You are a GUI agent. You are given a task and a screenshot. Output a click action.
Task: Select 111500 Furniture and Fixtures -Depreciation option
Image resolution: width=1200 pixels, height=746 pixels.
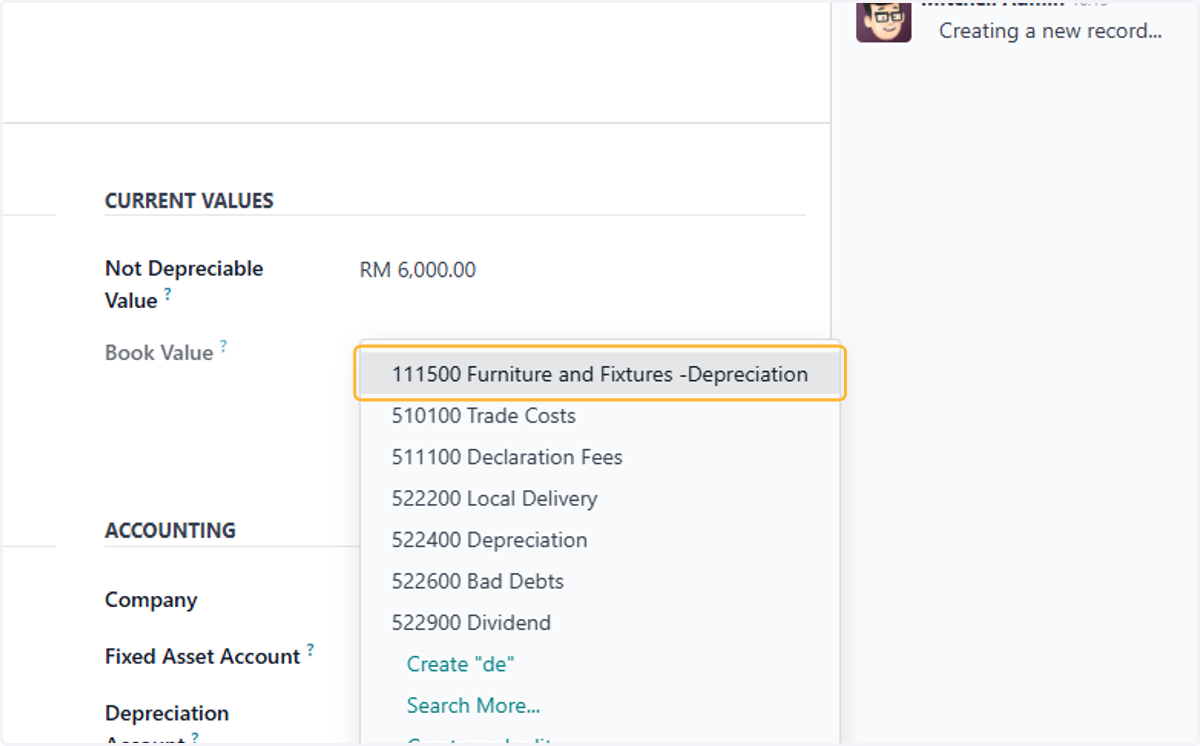(x=600, y=374)
